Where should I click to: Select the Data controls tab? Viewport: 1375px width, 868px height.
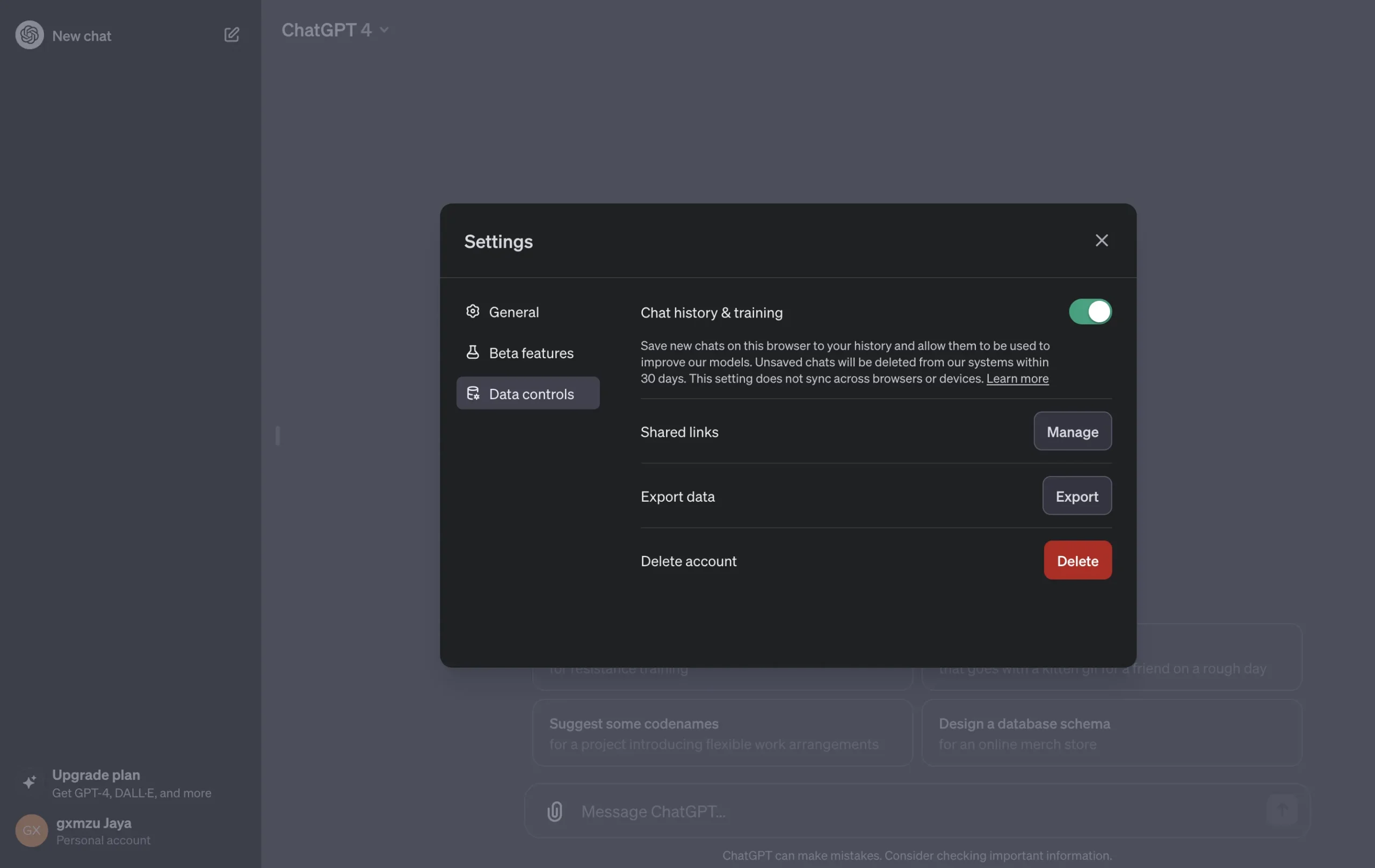point(527,394)
